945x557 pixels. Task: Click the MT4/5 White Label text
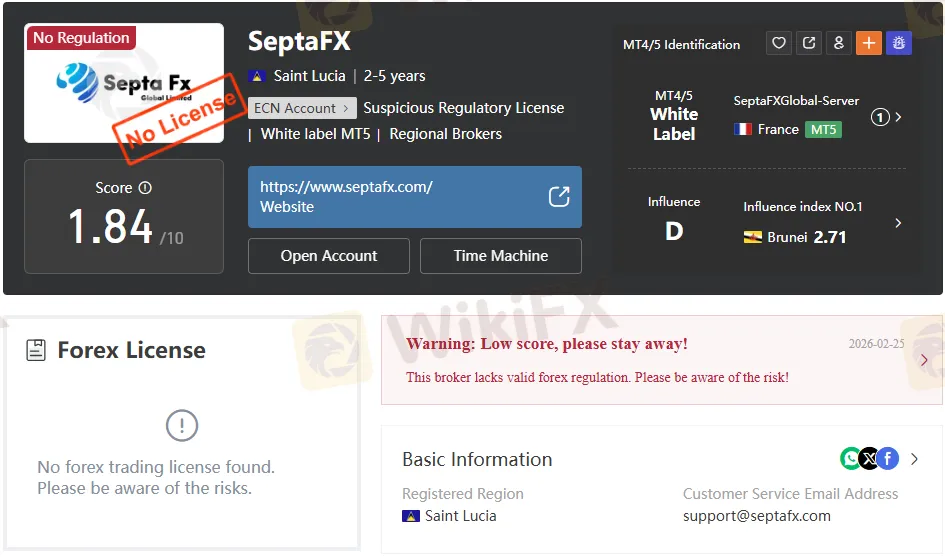pyautogui.click(x=674, y=116)
